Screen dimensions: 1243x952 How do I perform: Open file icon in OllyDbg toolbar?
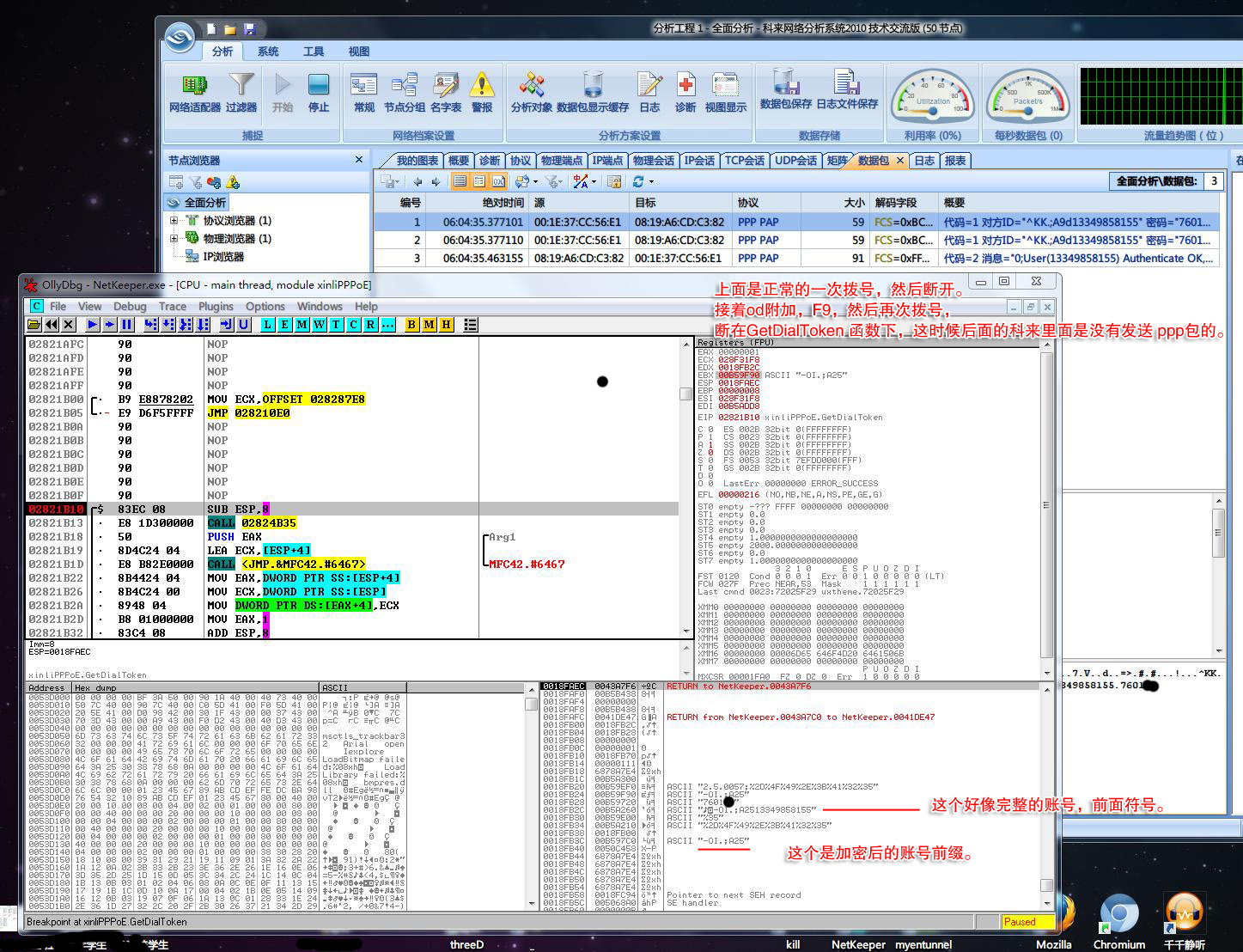pyautogui.click(x=34, y=325)
